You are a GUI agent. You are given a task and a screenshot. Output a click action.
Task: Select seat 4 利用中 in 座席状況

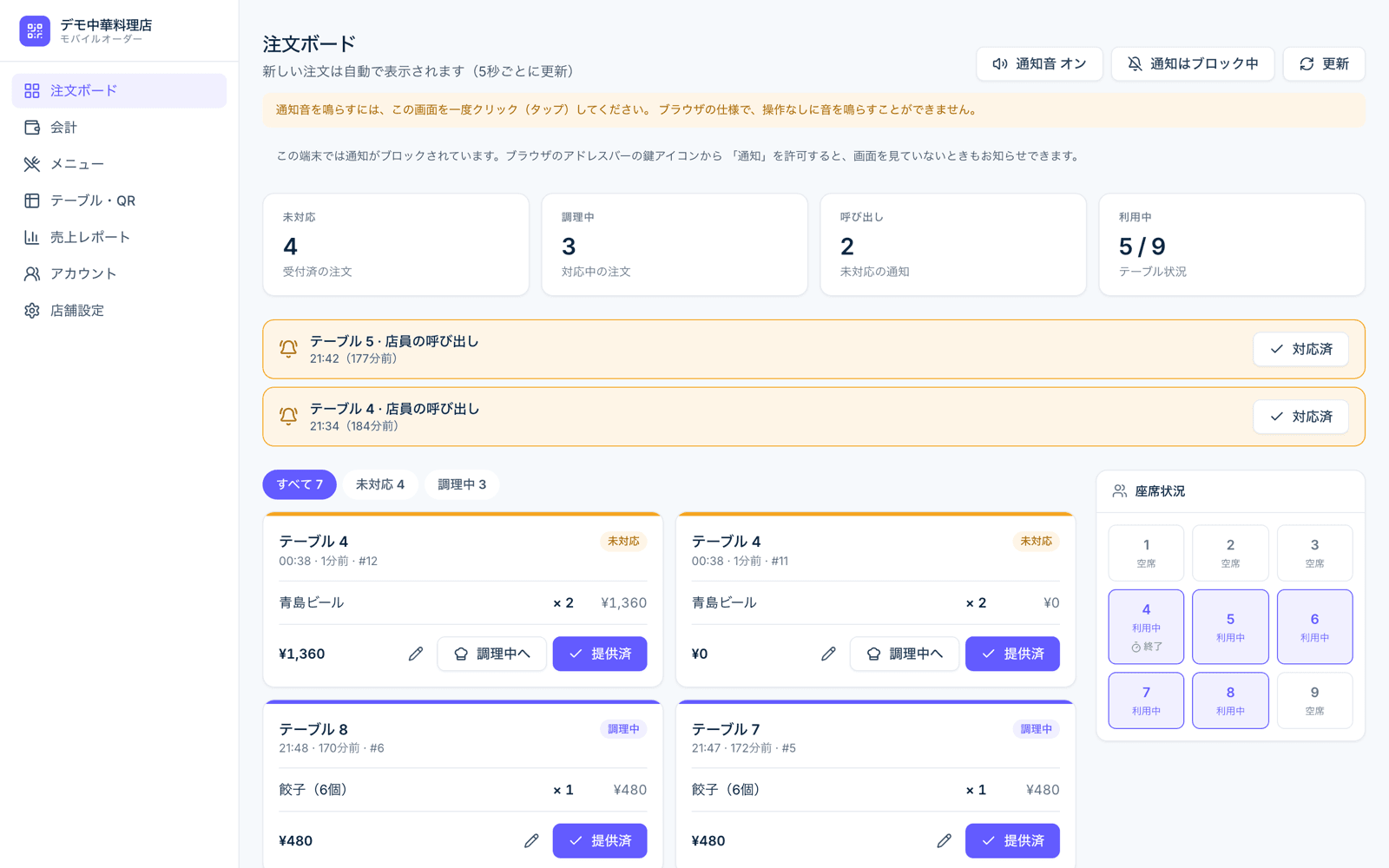[1146, 627]
